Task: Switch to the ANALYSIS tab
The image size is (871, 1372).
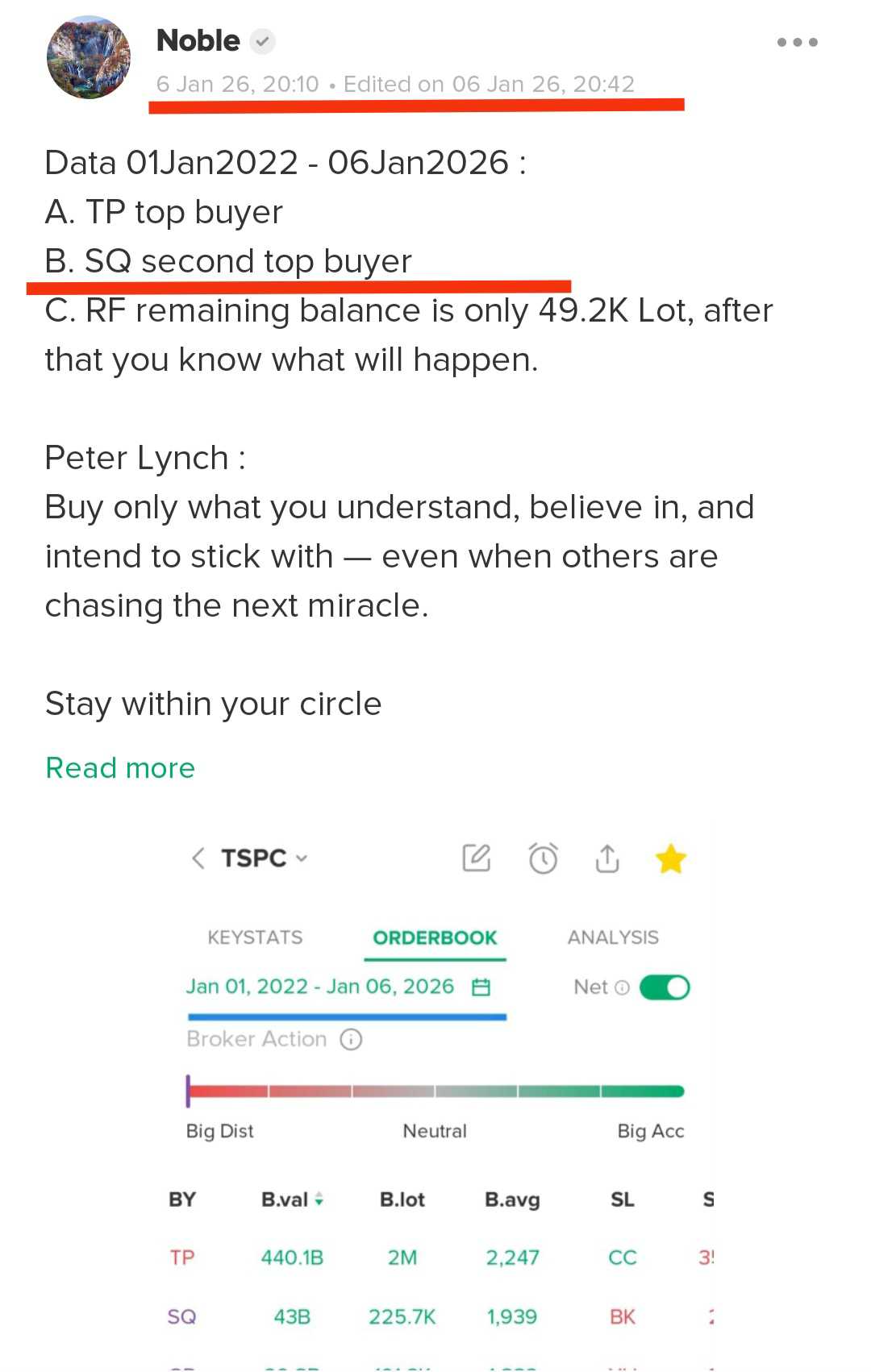Action: [x=613, y=938]
